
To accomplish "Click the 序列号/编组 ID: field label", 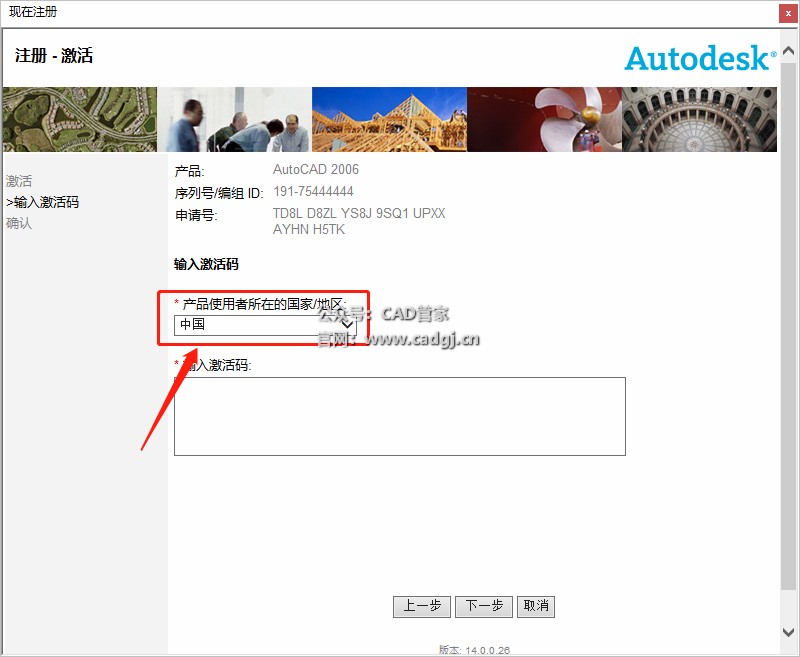I will pyautogui.click(x=219, y=193).
